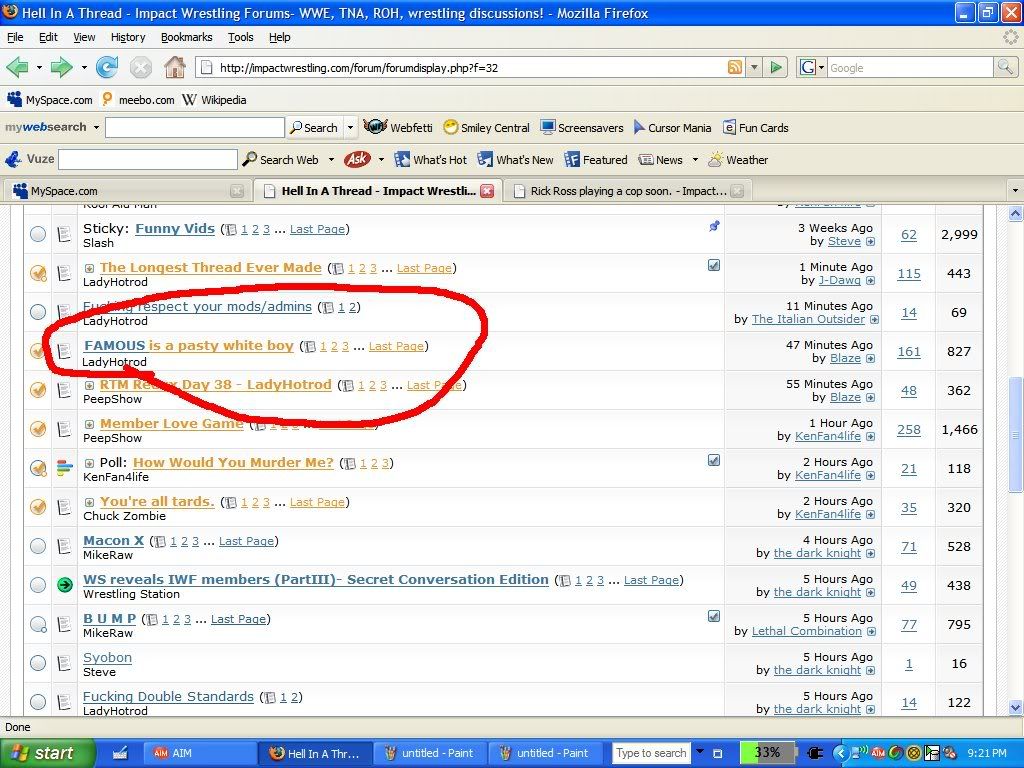Switch to the Rick Ross playing a cop tab
Screen dimensions: 1024x768
tap(628, 191)
